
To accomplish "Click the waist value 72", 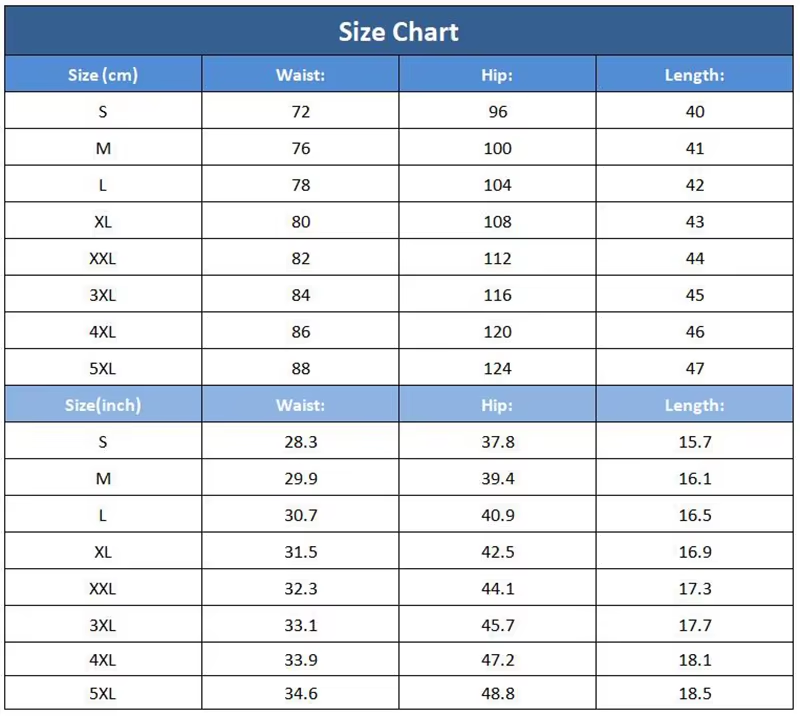I will (x=301, y=112).
